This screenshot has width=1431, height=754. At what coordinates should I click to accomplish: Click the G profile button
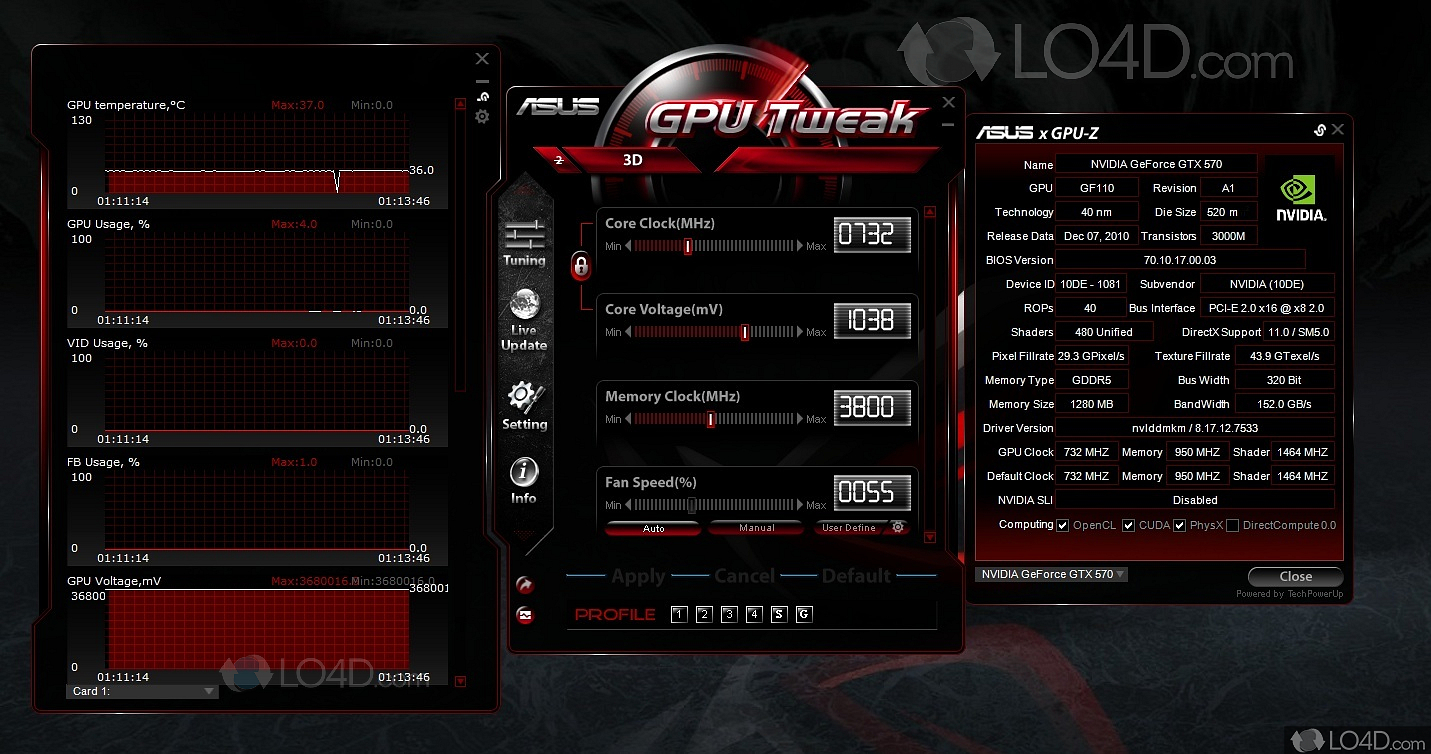pyautogui.click(x=803, y=614)
